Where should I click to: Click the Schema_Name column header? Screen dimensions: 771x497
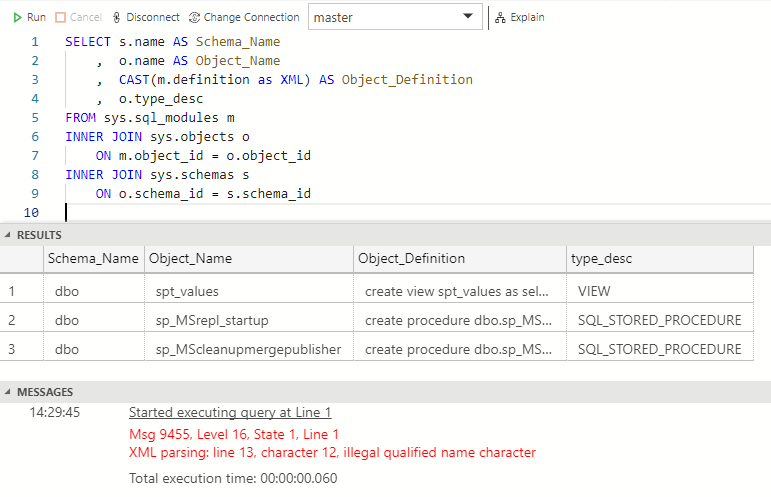(93, 258)
